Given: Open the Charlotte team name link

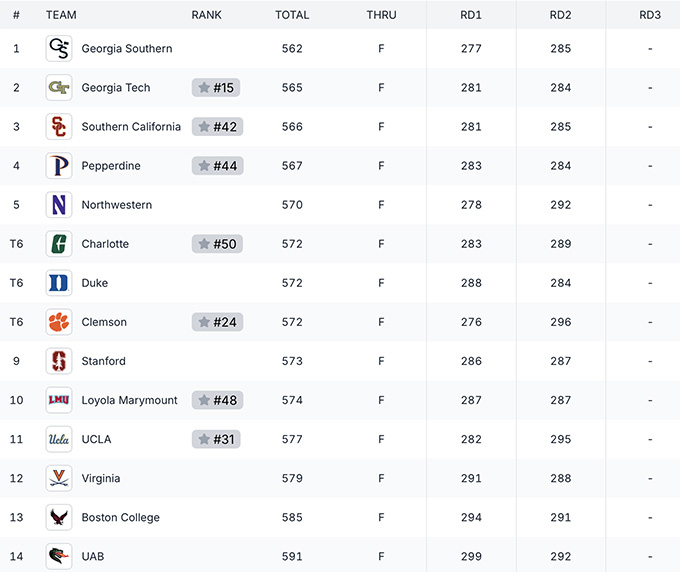Looking at the screenshot, I should [x=105, y=244].
